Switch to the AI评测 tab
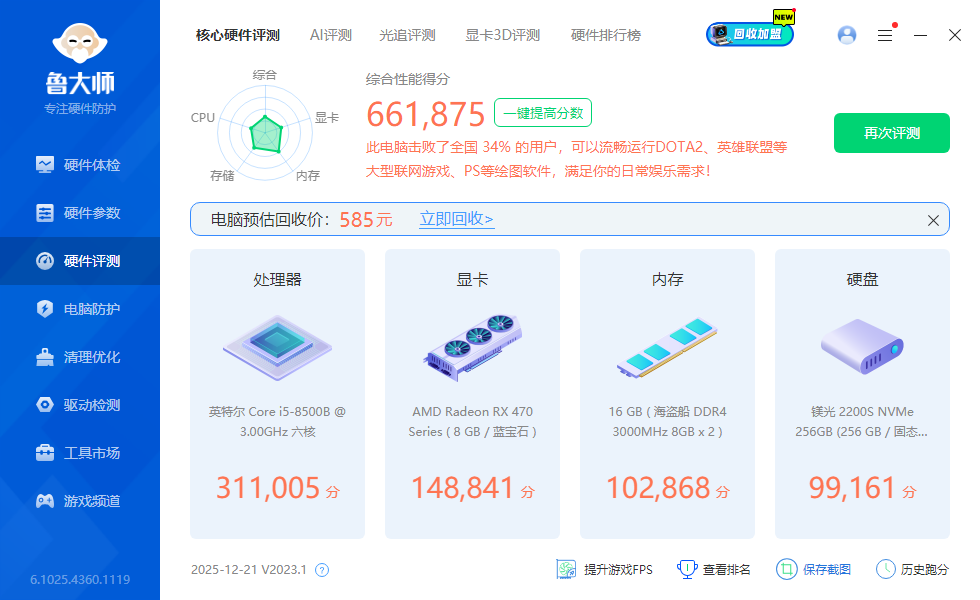 point(331,35)
